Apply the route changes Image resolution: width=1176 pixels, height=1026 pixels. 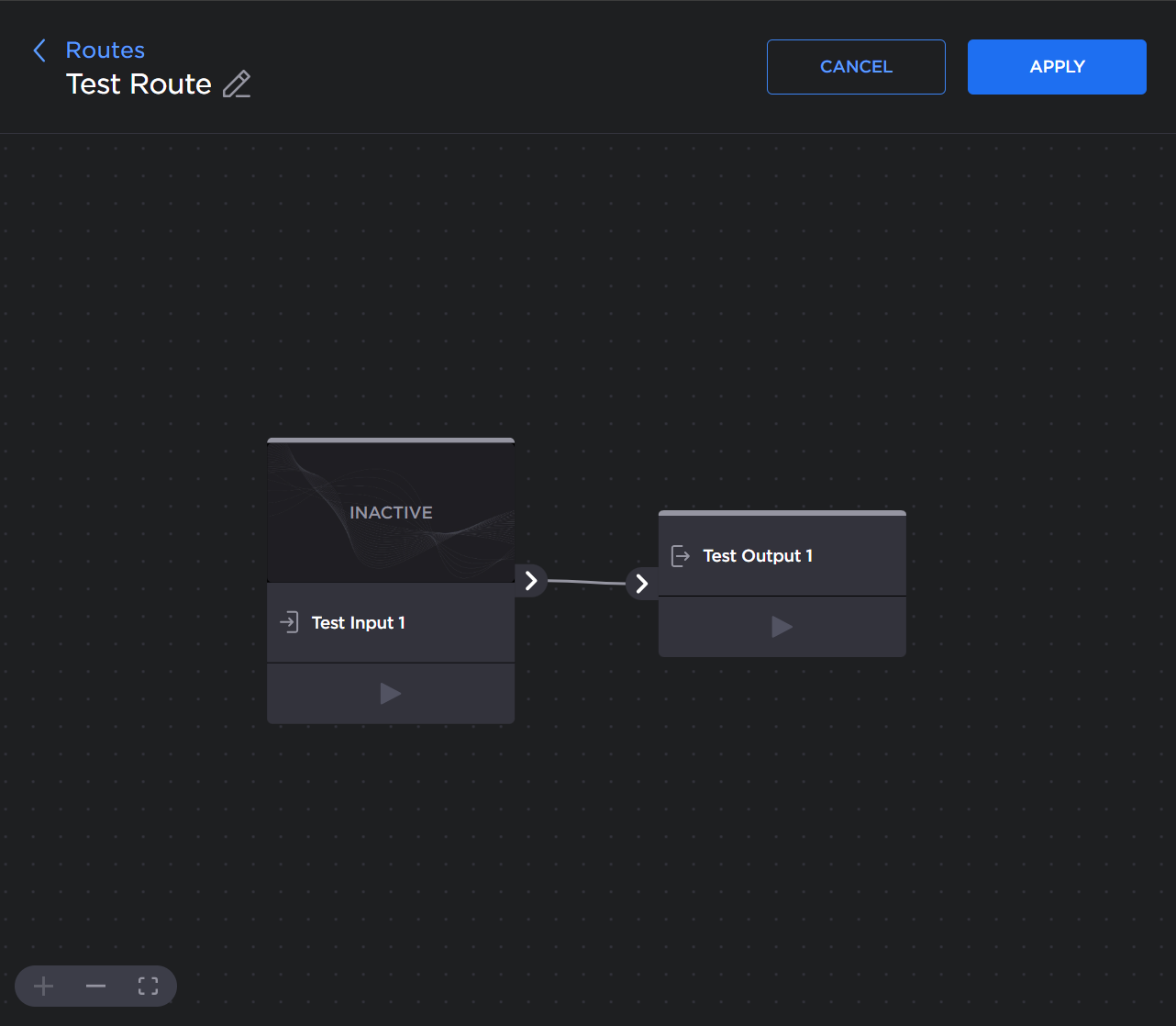click(x=1056, y=66)
